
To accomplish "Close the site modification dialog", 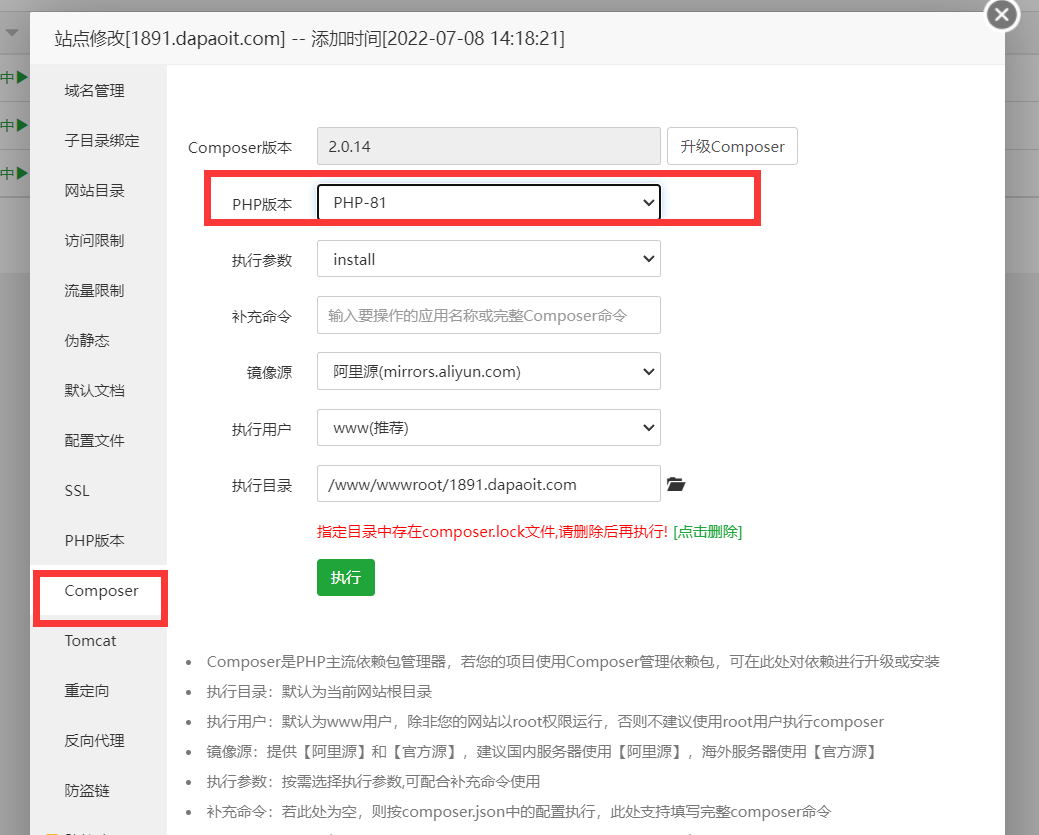I will (x=1001, y=14).
